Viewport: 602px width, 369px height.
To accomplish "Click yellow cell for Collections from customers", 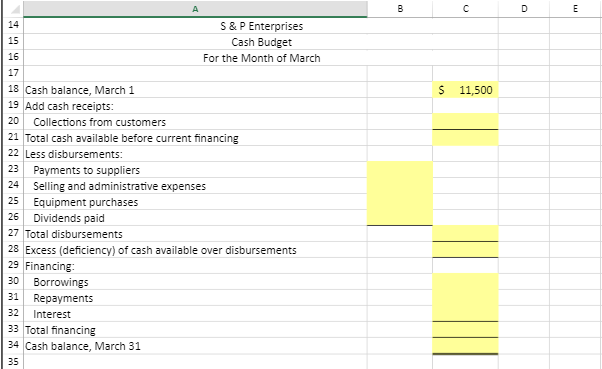I will click(x=465, y=122).
